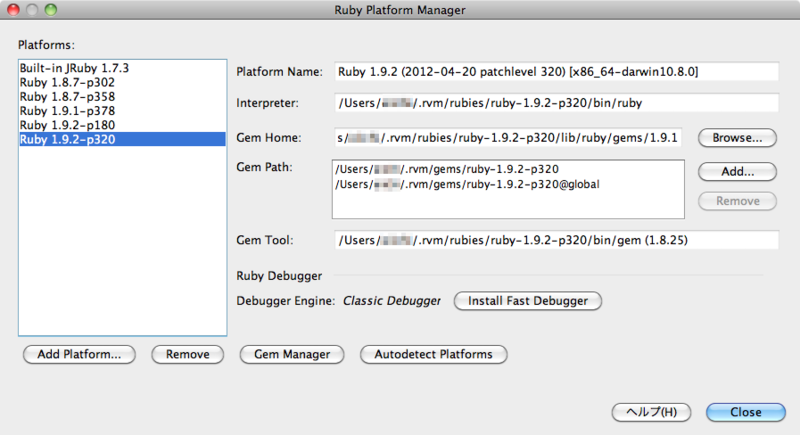Open the Gem Manager

tap(292, 354)
